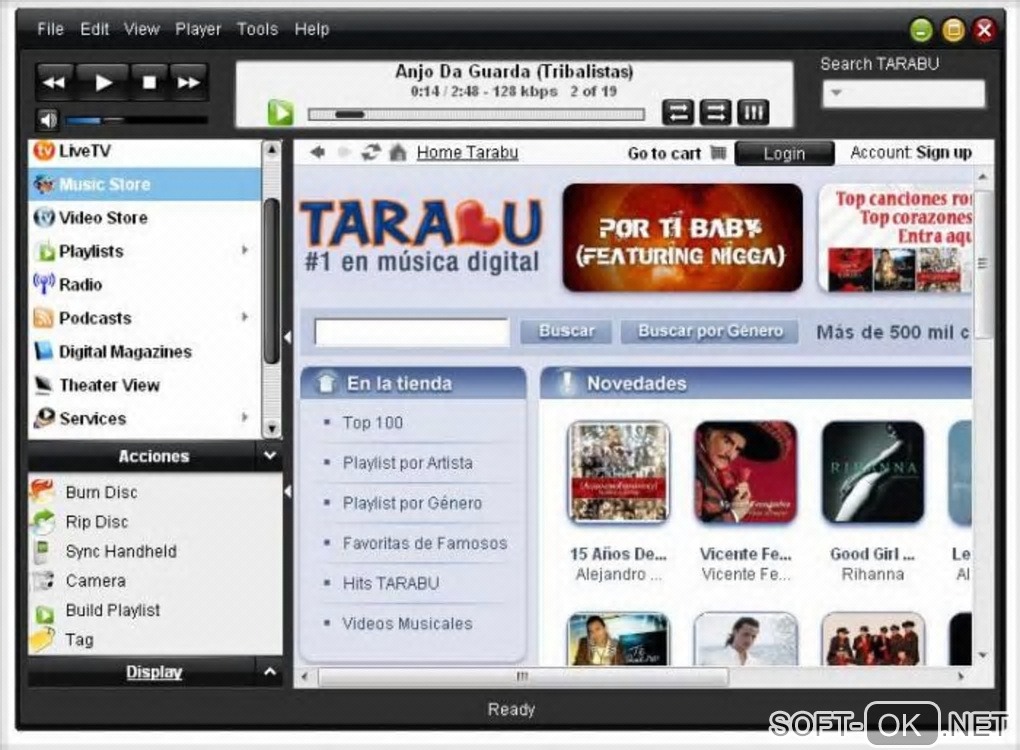
Task: Click the Buscar por Género button
Action: point(710,331)
